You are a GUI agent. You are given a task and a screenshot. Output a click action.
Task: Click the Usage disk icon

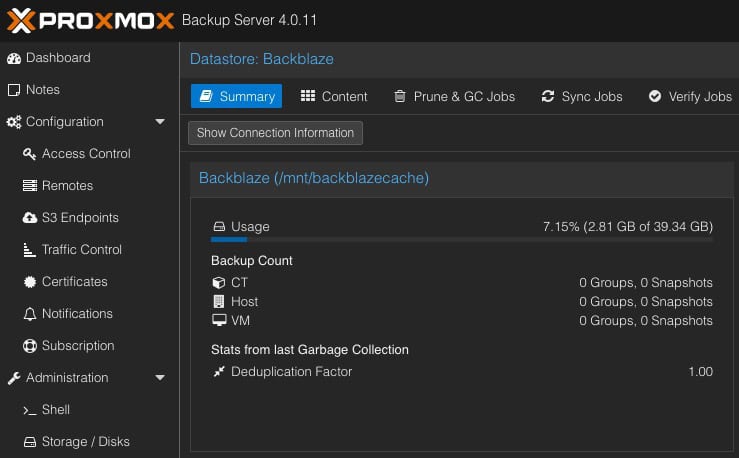[219, 227]
